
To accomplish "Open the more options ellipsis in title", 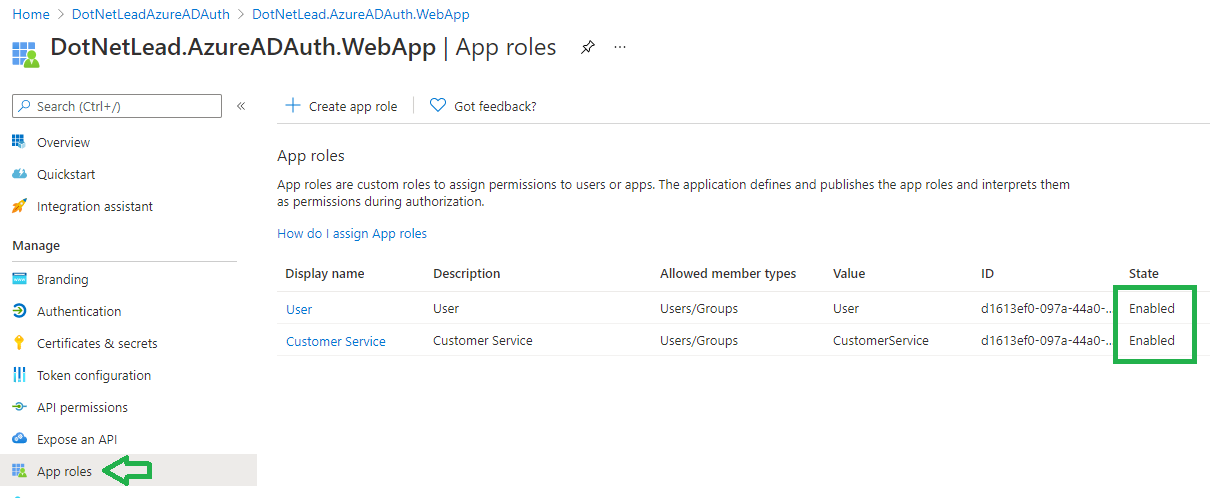I will tap(620, 47).
